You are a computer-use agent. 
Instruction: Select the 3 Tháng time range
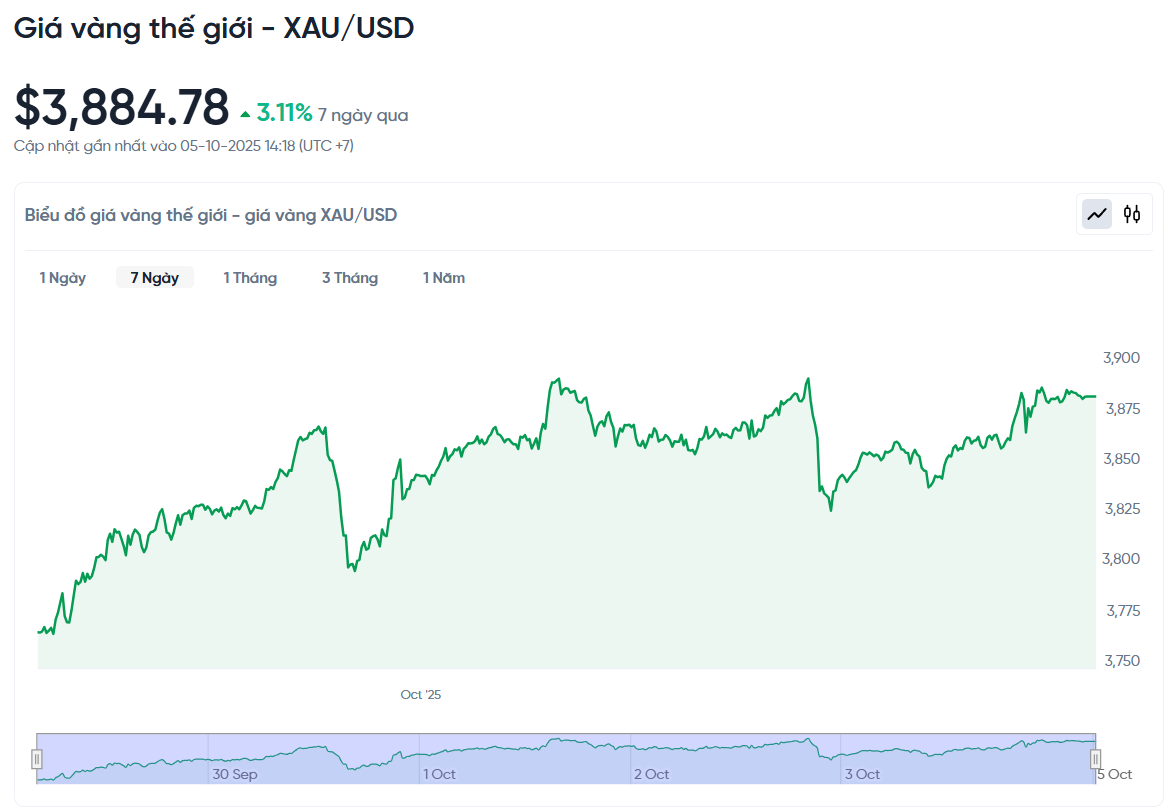pyautogui.click(x=350, y=278)
